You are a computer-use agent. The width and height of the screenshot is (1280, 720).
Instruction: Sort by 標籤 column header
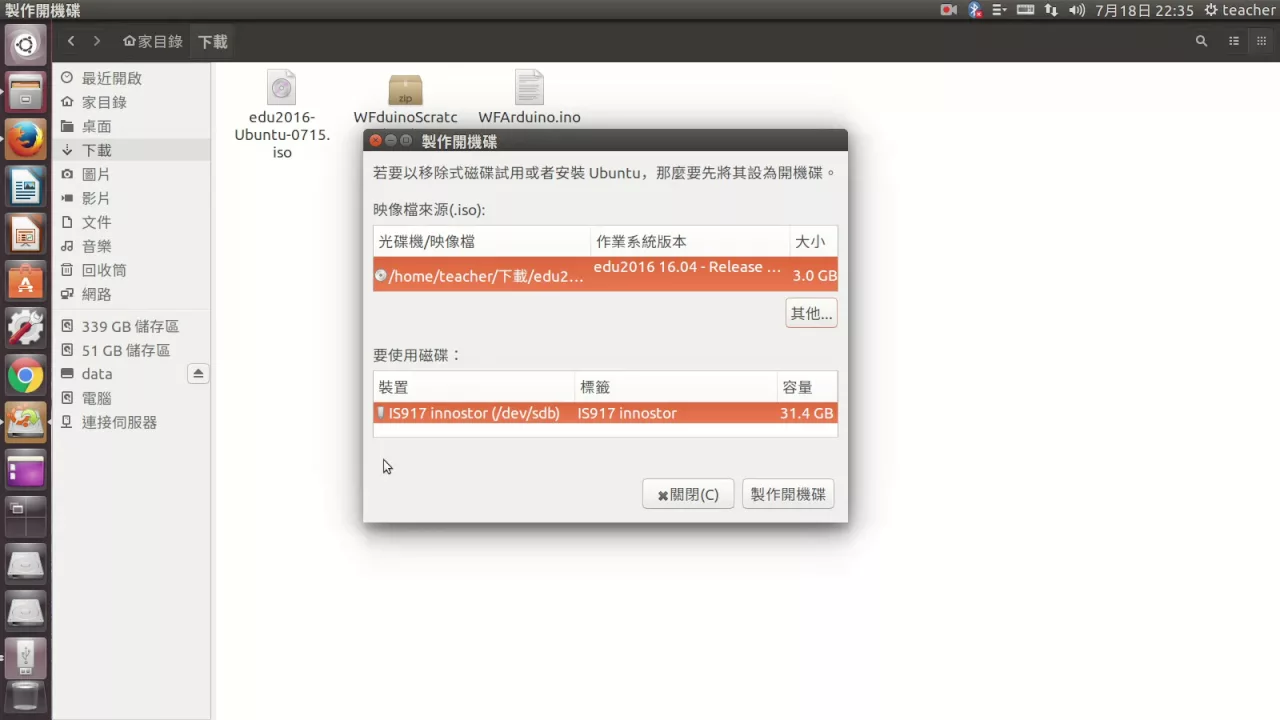tap(676, 387)
